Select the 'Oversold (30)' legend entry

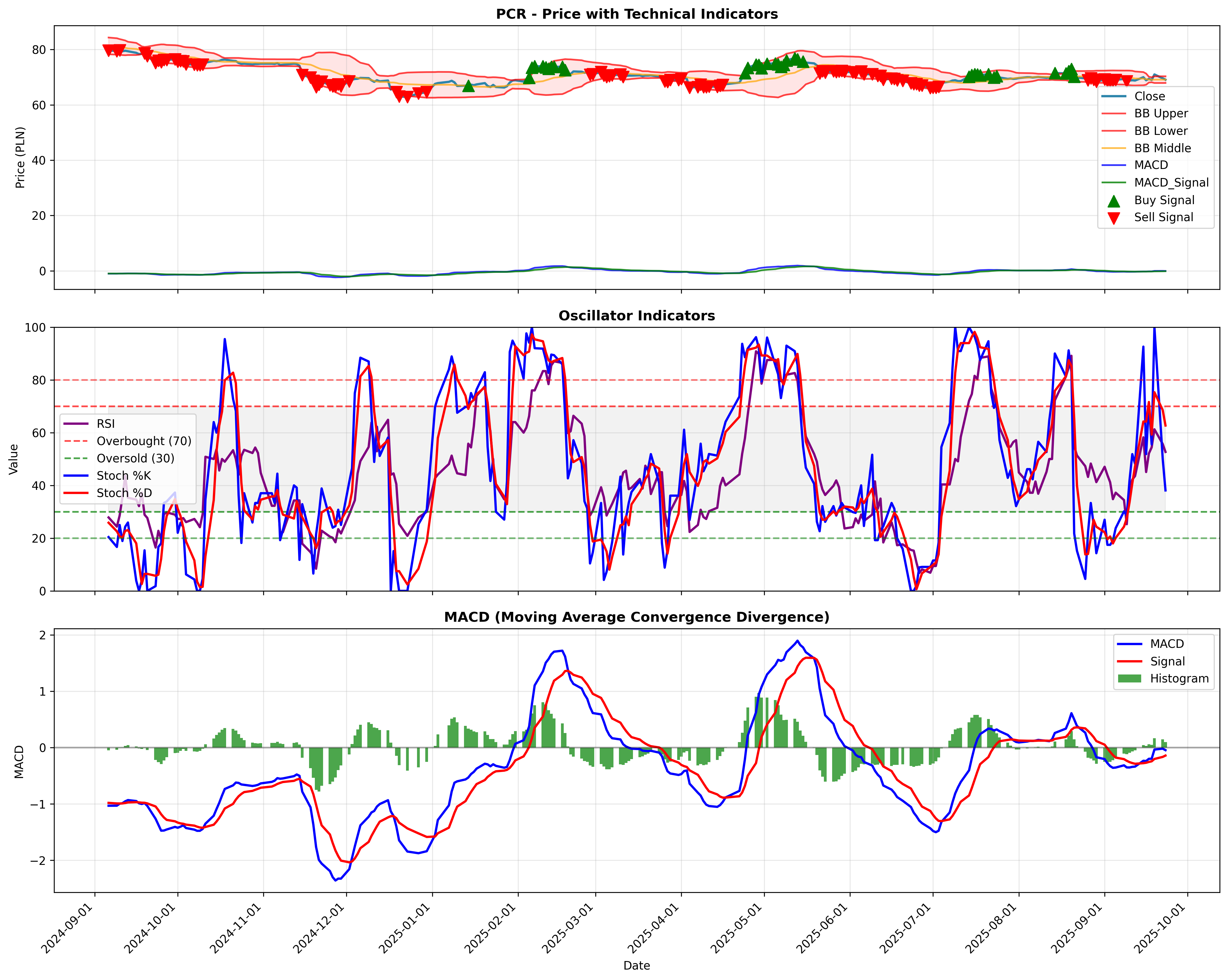[119, 458]
